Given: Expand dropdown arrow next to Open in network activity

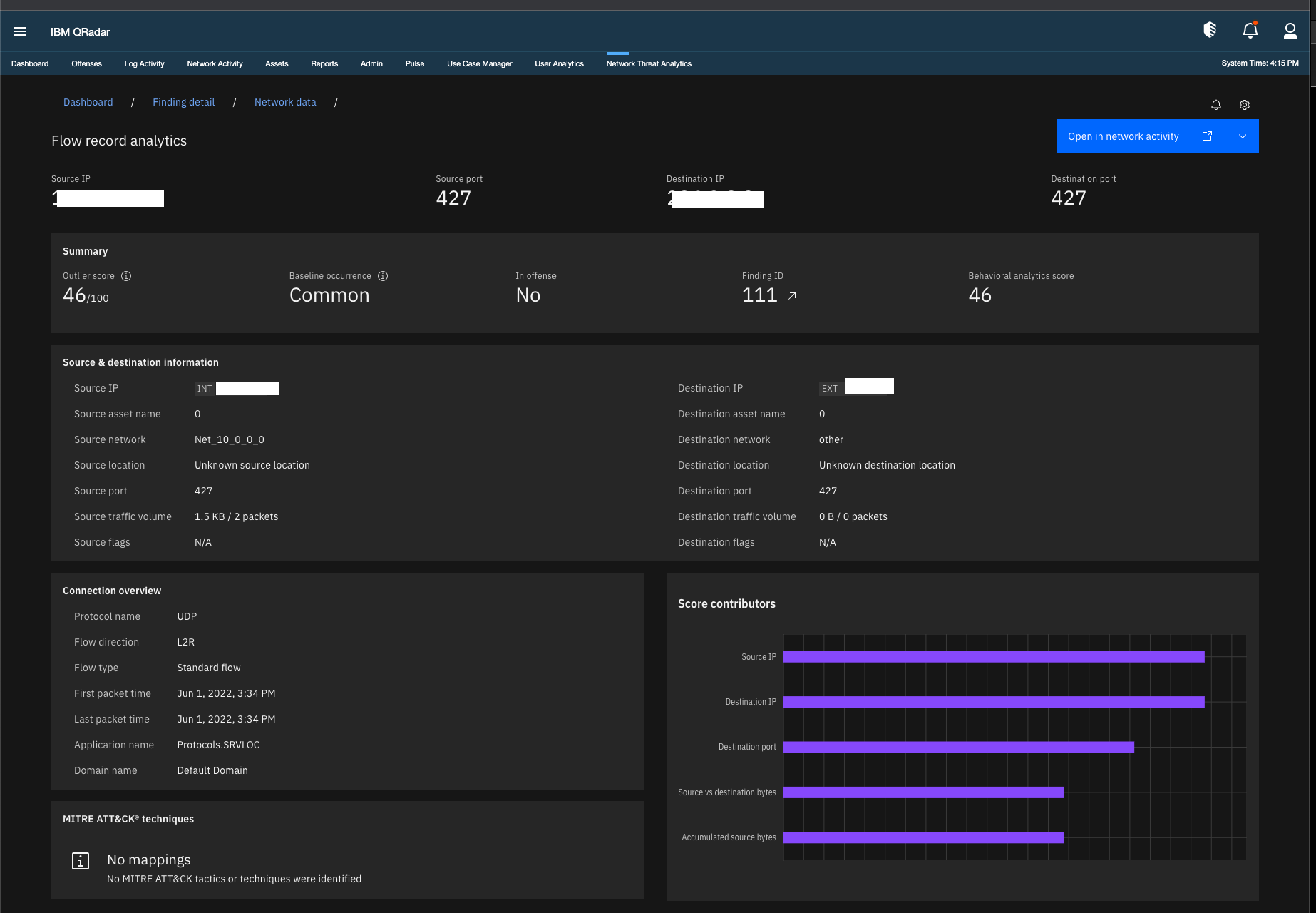Looking at the screenshot, I should coord(1243,136).
